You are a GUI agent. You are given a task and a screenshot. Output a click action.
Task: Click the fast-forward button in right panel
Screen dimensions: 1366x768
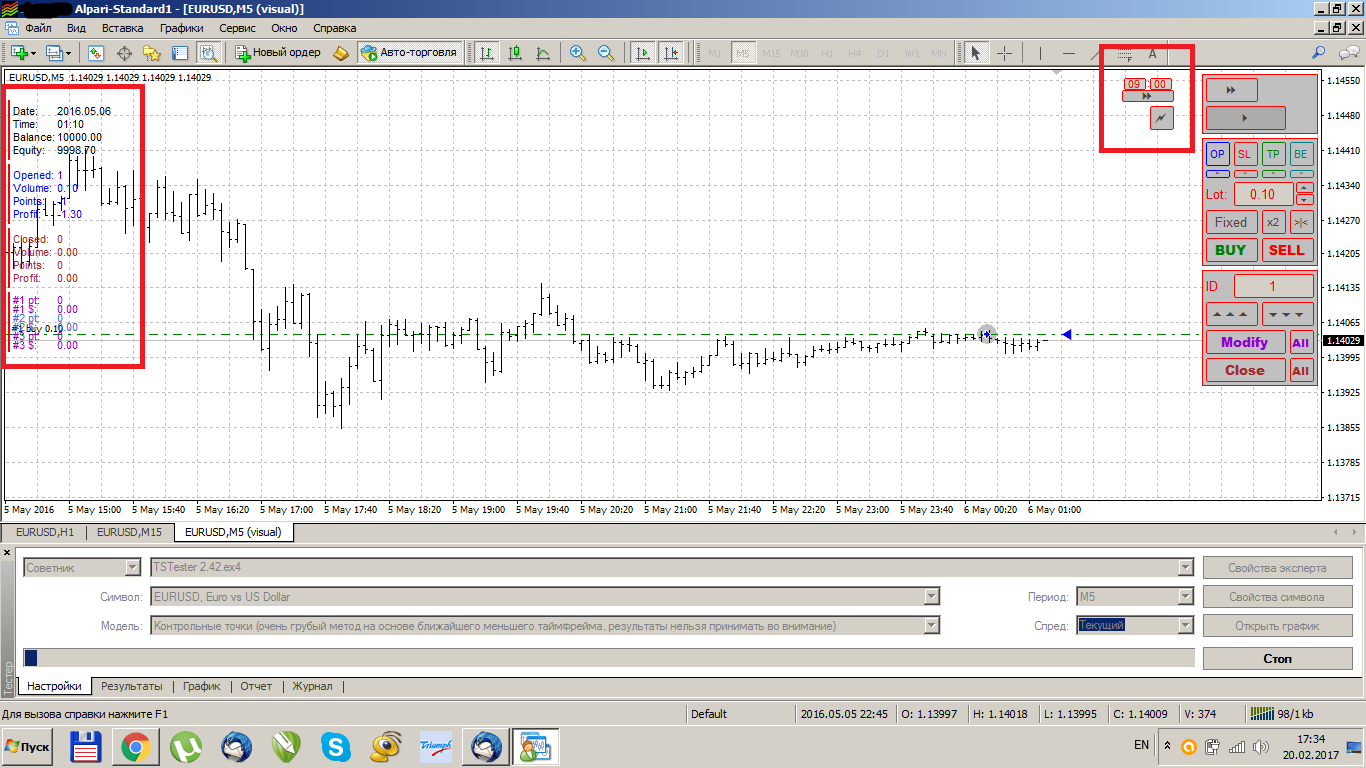[1232, 90]
